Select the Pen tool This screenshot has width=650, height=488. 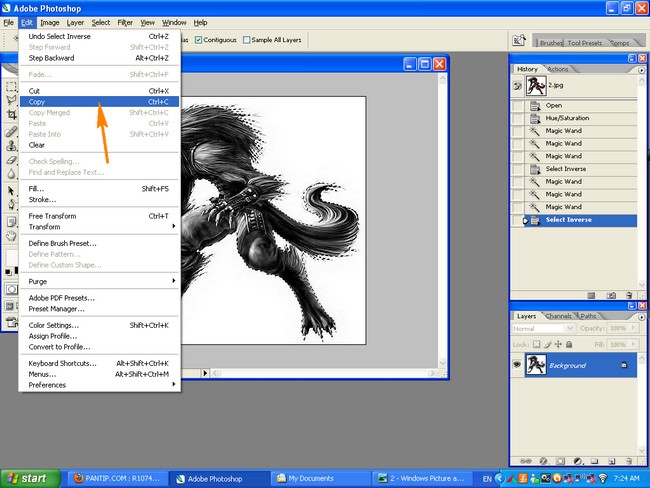(x=11, y=204)
